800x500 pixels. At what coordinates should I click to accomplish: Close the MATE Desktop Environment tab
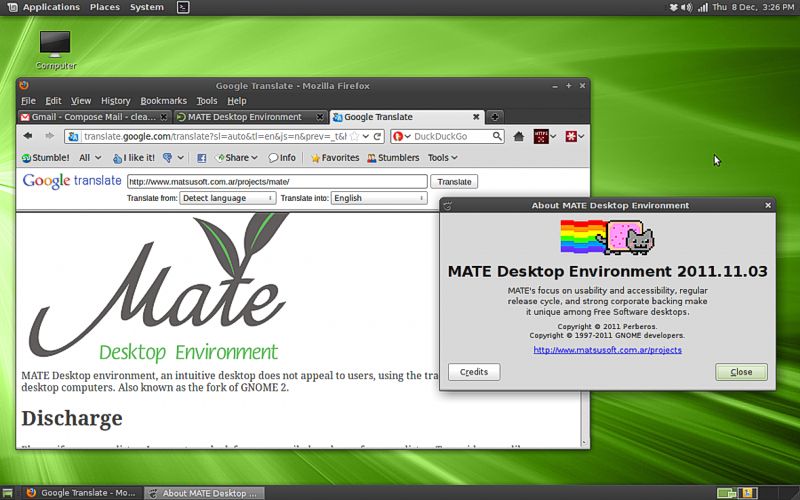320,117
